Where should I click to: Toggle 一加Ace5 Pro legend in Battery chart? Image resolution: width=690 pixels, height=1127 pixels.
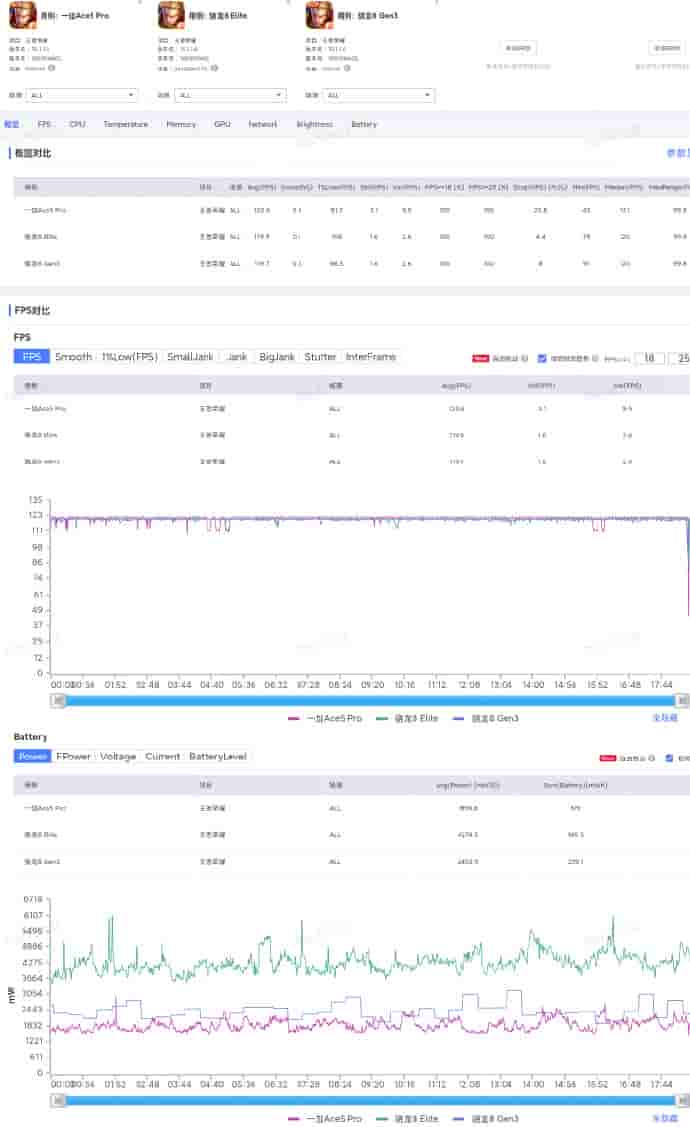coord(324,1119)
